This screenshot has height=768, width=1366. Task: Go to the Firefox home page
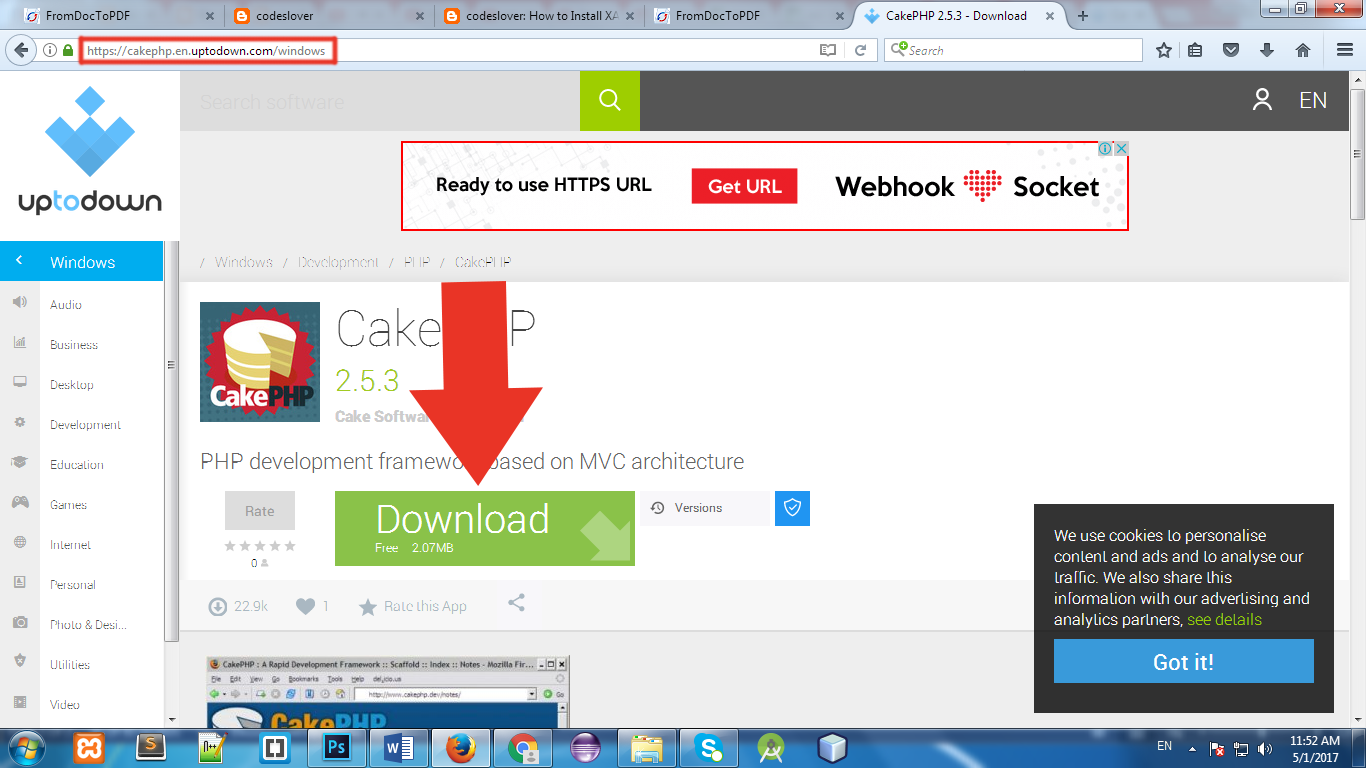click(1302, 50)
